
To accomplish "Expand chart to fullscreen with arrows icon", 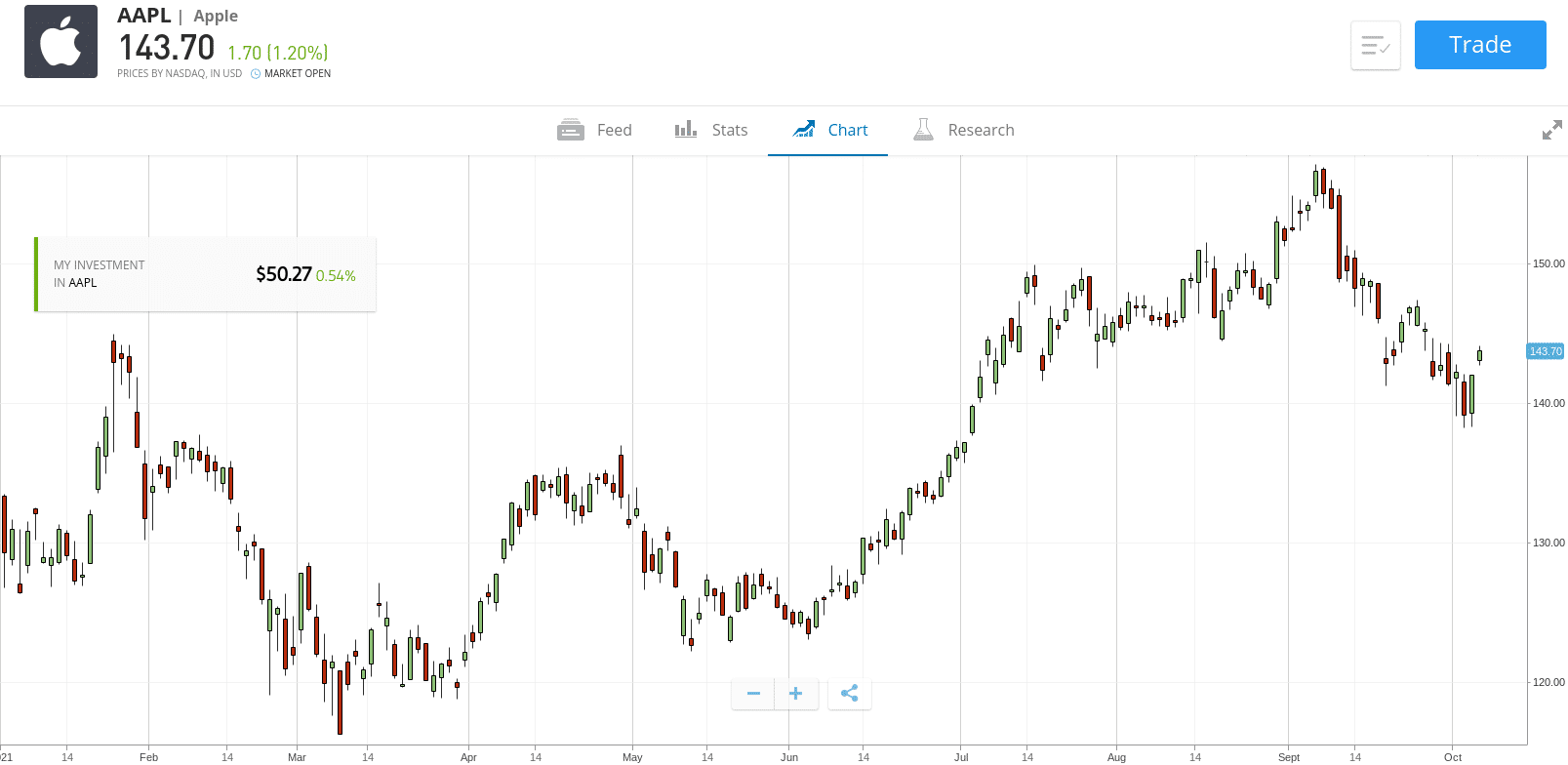I will [x=1551, y=130].
